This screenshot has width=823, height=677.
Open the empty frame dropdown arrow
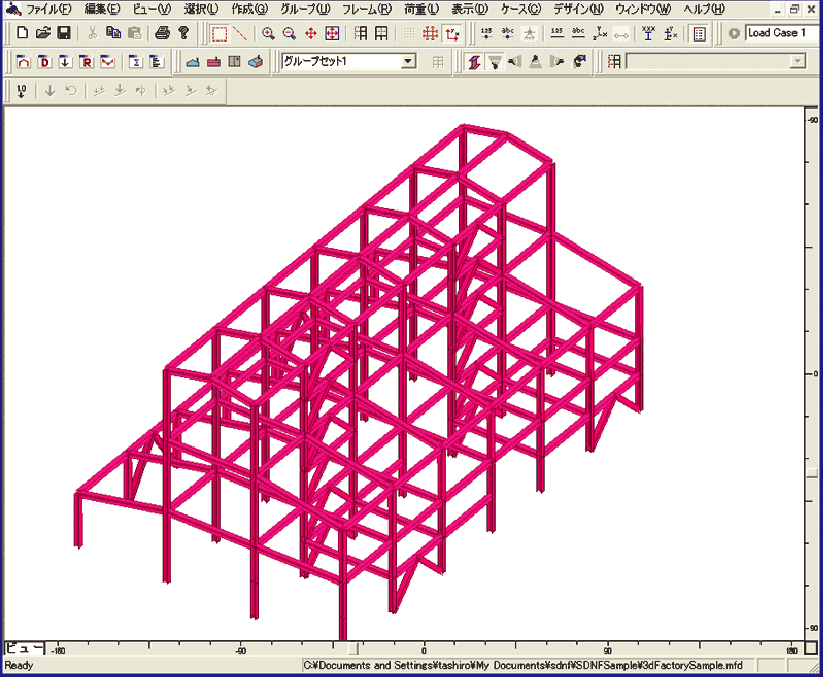point(798,61)
